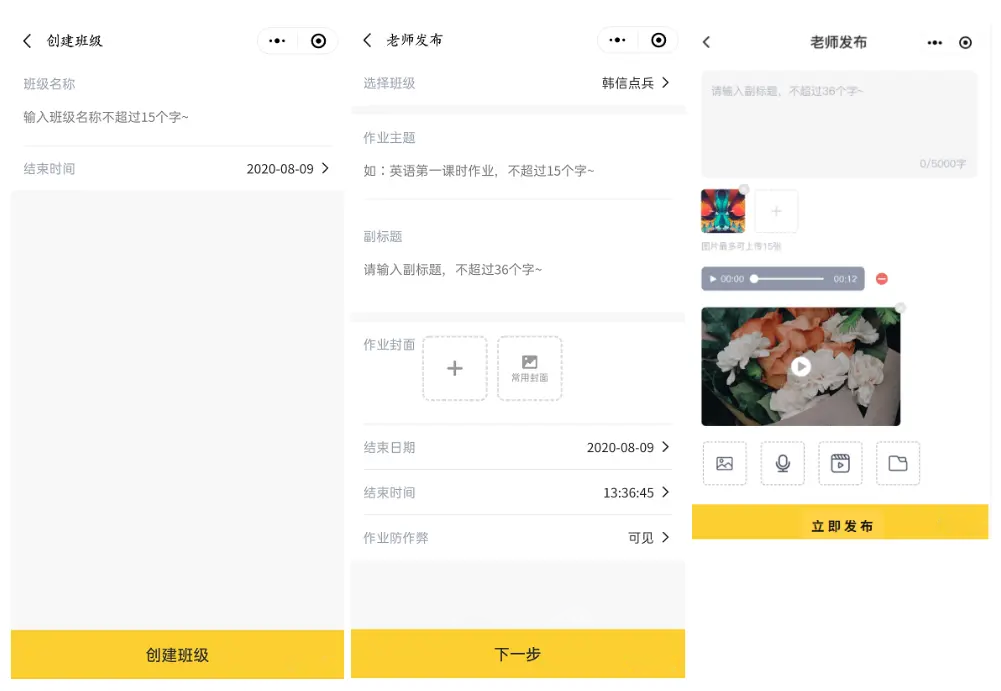
Task: Seek the audio progress slider
Action: 788,279
